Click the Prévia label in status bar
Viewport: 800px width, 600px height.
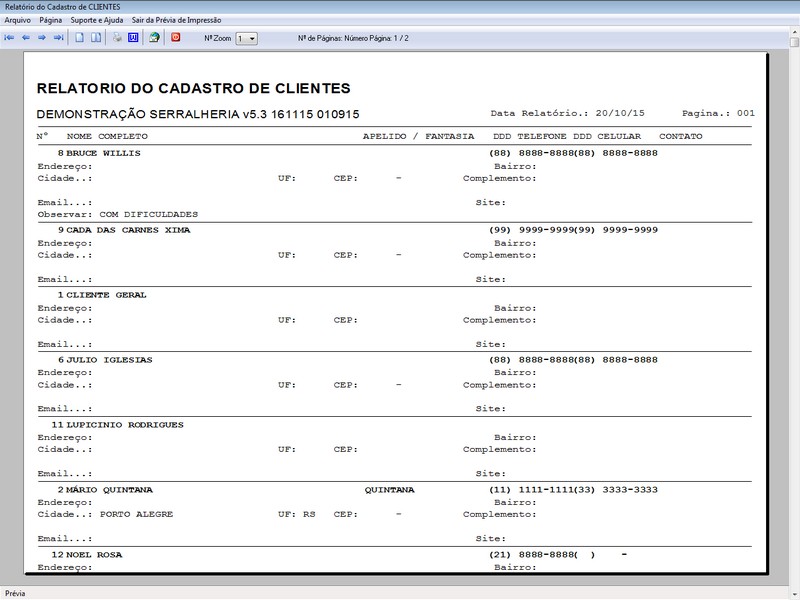click(x=14, y=592)
